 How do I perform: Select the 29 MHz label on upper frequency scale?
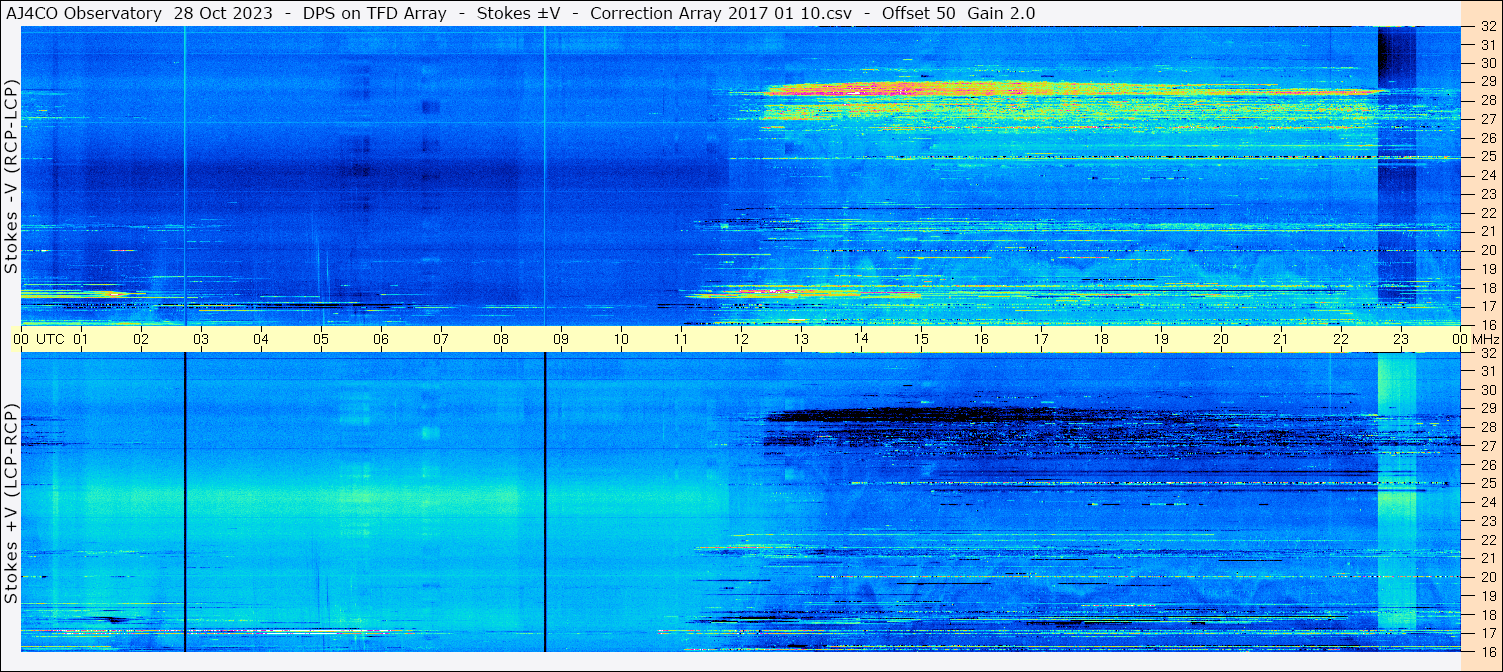(x=1488, y=81)
